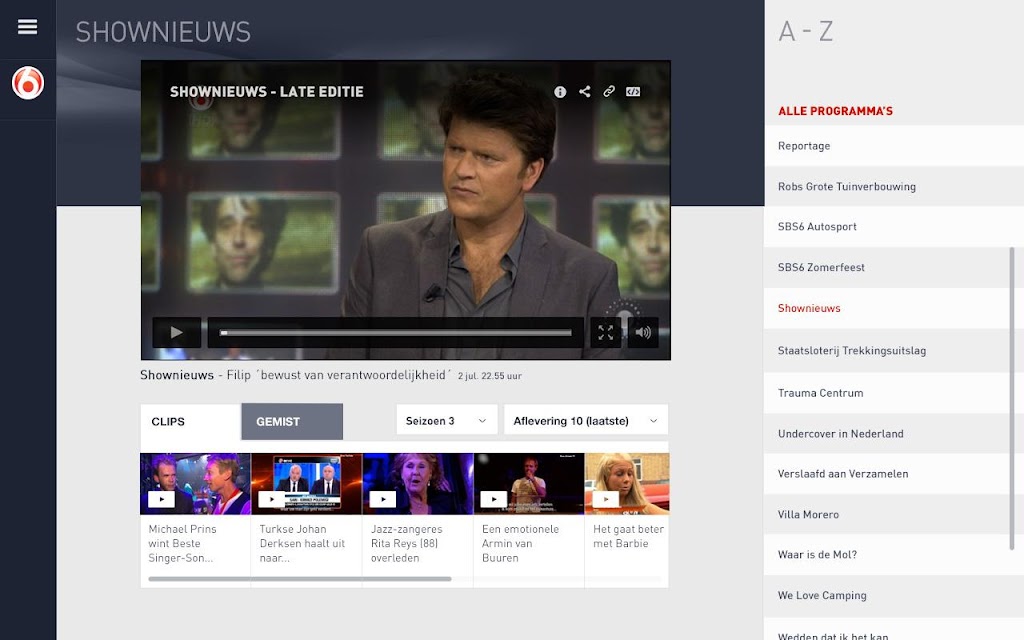Open 'Het gaat beter met Barbie' title
1024x640 pixels.
[x=628, y=536]
